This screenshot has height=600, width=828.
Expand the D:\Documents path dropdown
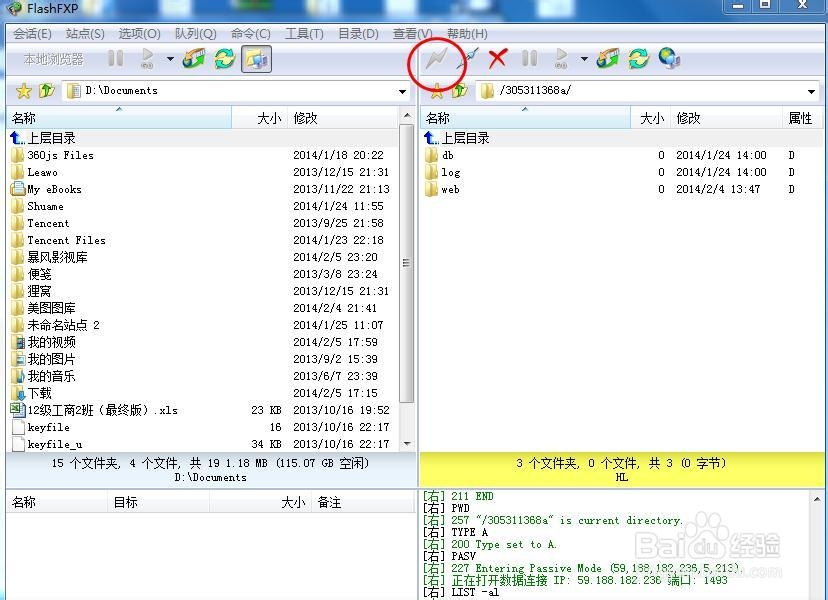pos(402,91)
